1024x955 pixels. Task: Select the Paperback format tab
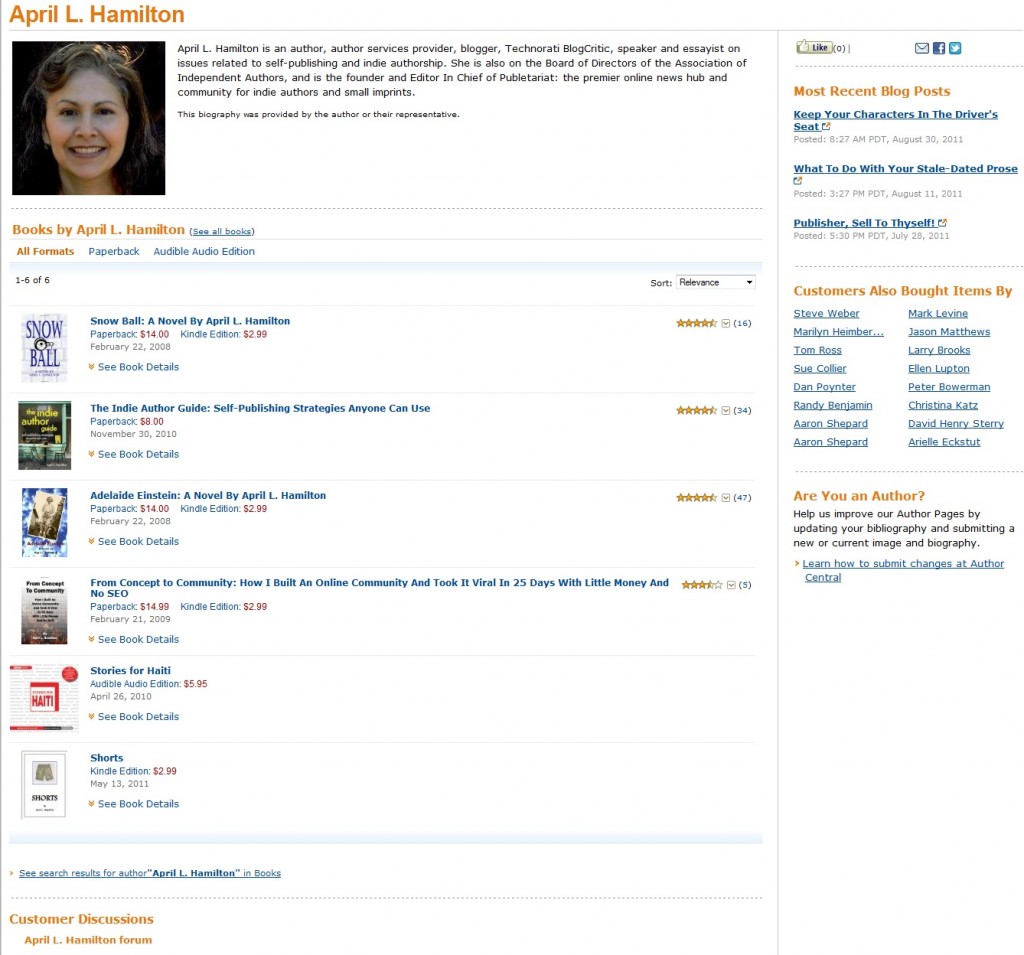(114, 252)
